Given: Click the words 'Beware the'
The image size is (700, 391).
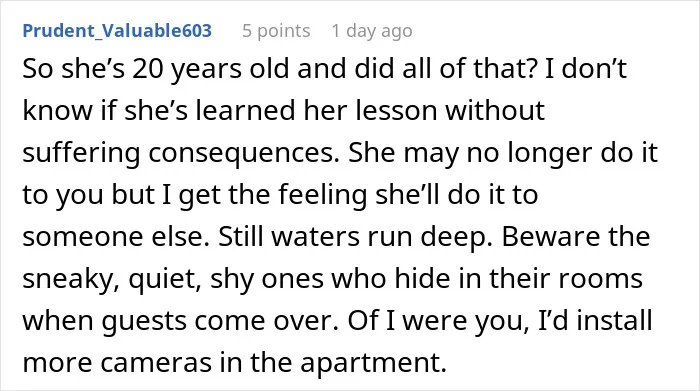Looking at the screenshot, I should point(576,236).
